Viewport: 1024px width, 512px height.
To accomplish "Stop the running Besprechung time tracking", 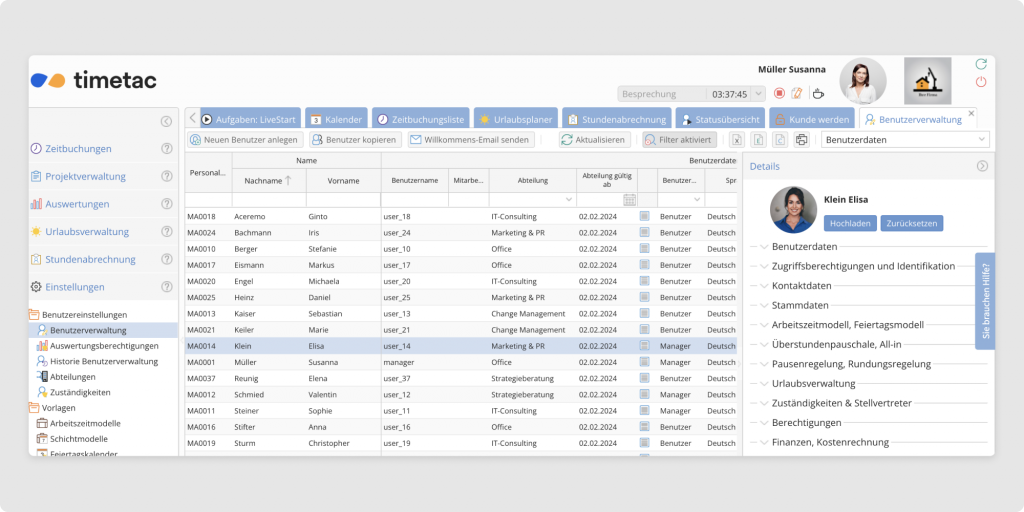I will click(780, 93).
